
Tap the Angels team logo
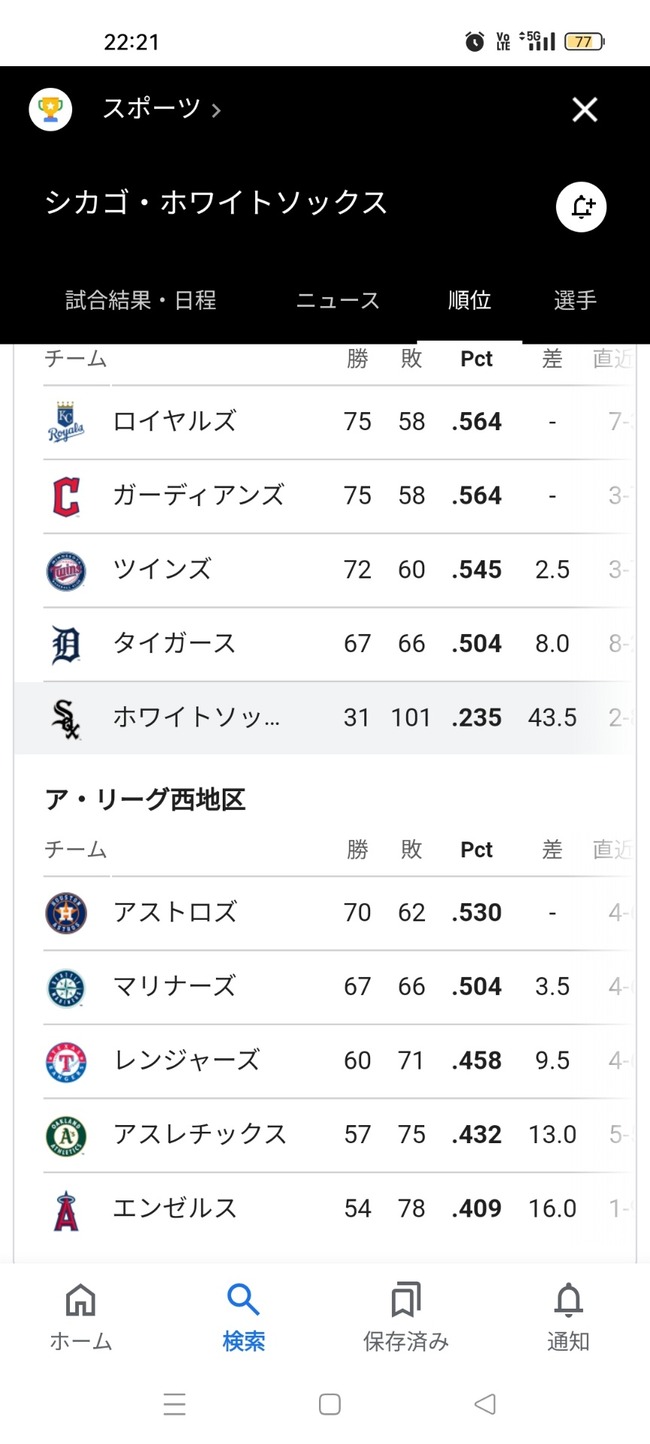tap(66, 1209)
